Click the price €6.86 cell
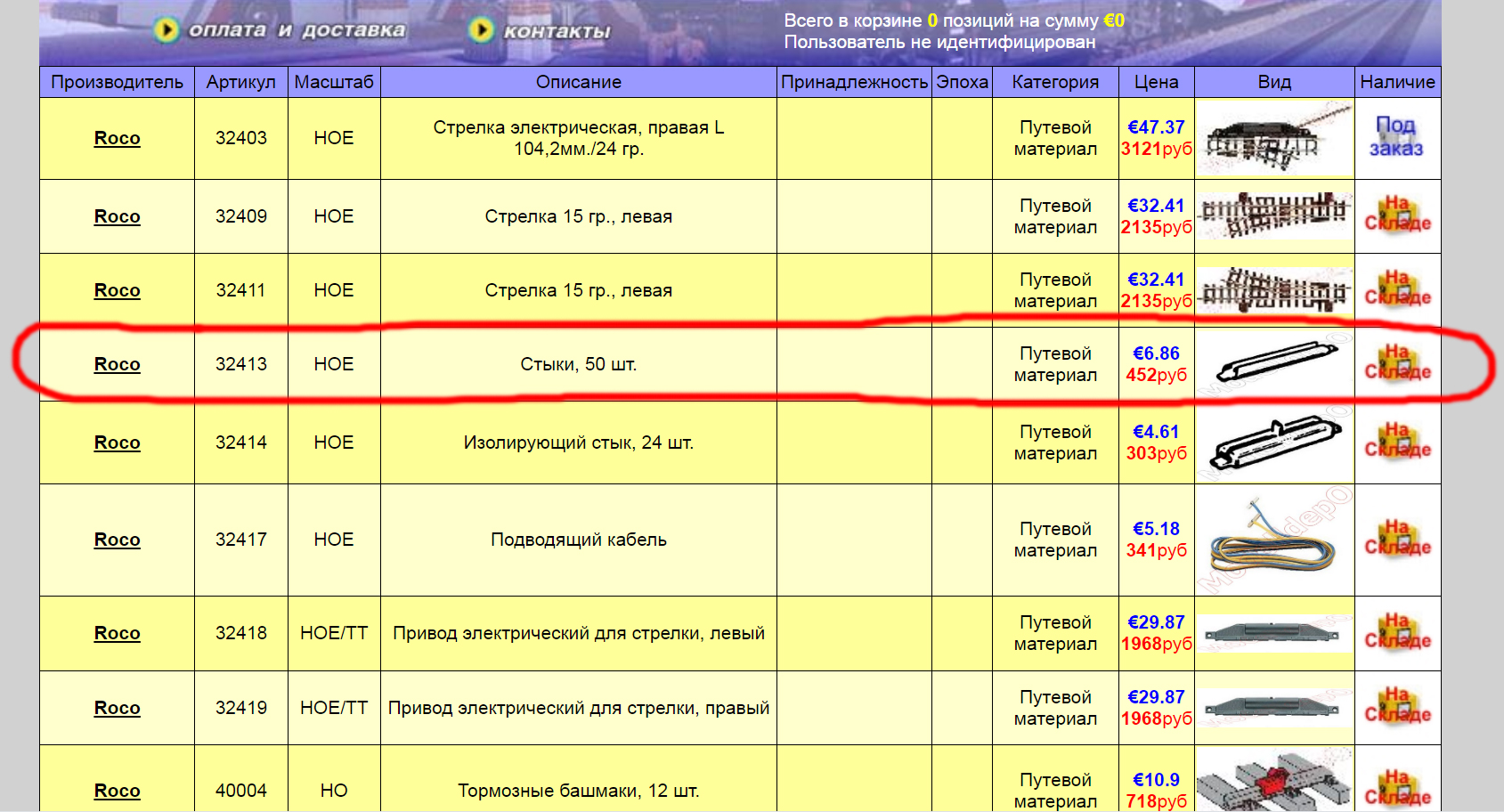 pyautogui.click(x=1156, y=364)
